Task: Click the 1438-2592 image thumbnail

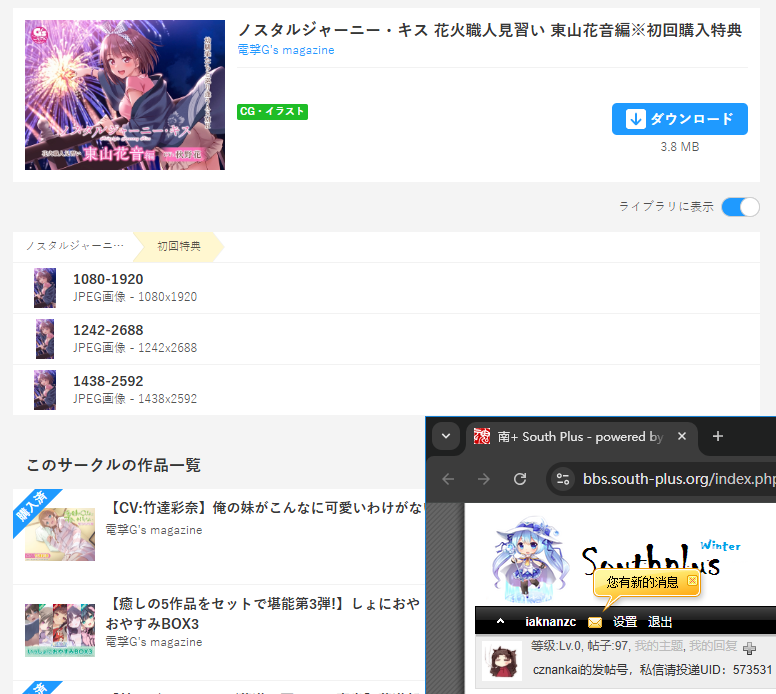Action: click(45, 390)
